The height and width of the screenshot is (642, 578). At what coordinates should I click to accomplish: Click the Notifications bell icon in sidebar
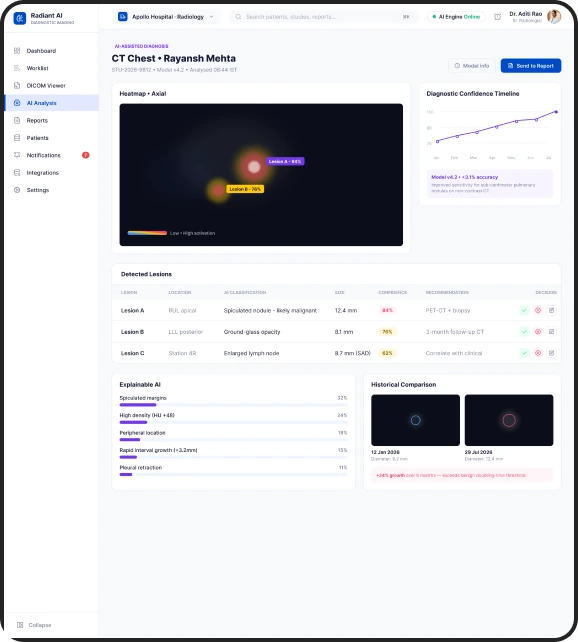pos(17,155)
